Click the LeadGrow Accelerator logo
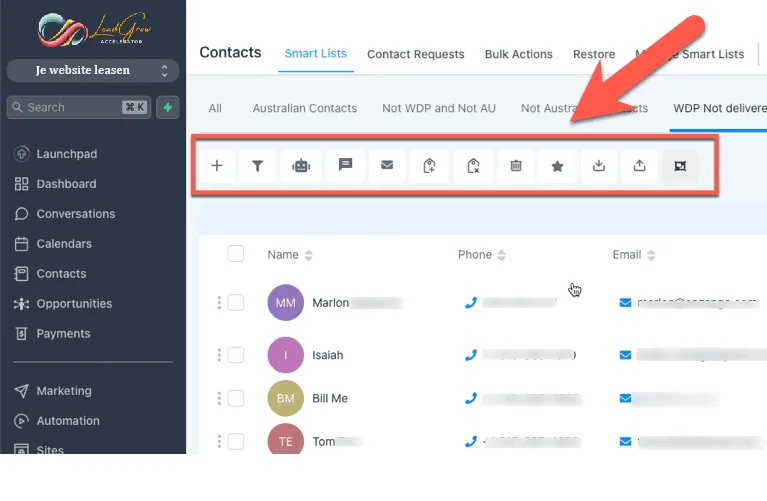Image resolution: width=767 pixels, height=501 pixels. pyautogui.click(x=94, y=29)
